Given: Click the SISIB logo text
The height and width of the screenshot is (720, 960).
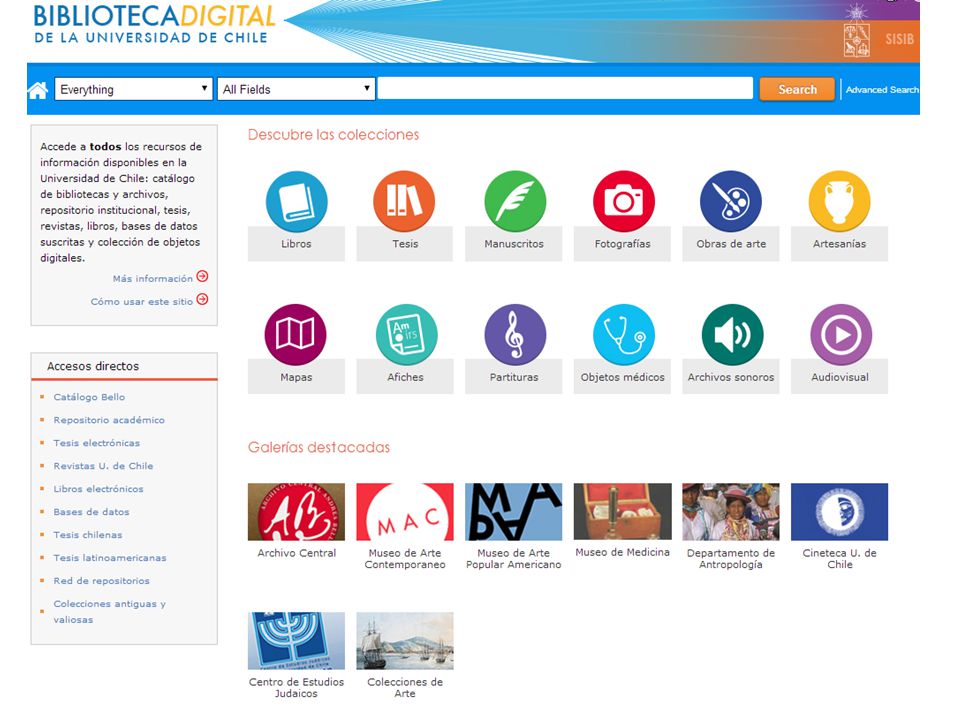Looking at the screenshot, I should click(x=899, y=40).
